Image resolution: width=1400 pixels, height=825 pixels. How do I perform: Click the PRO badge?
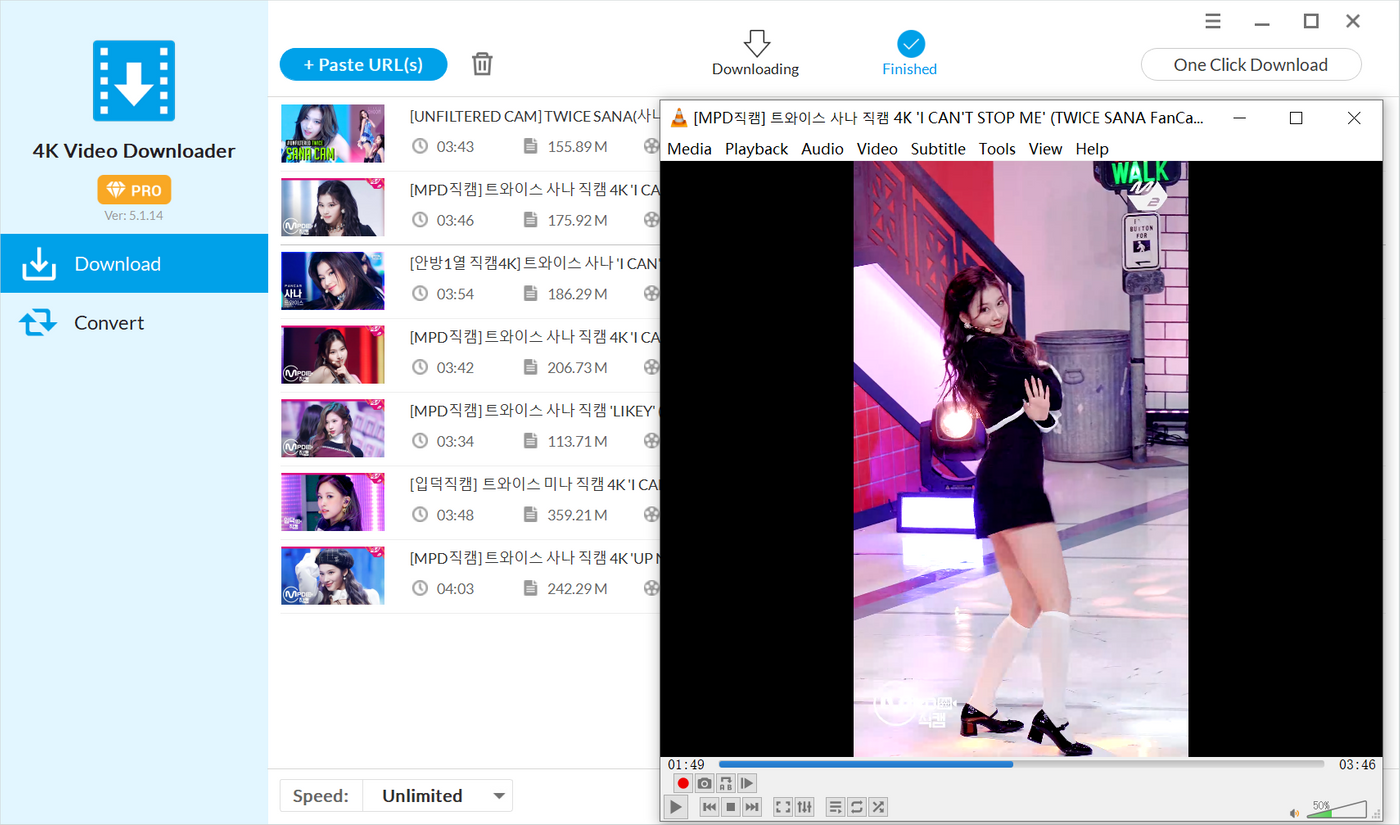pyautogui.click(x=134, y=190)
